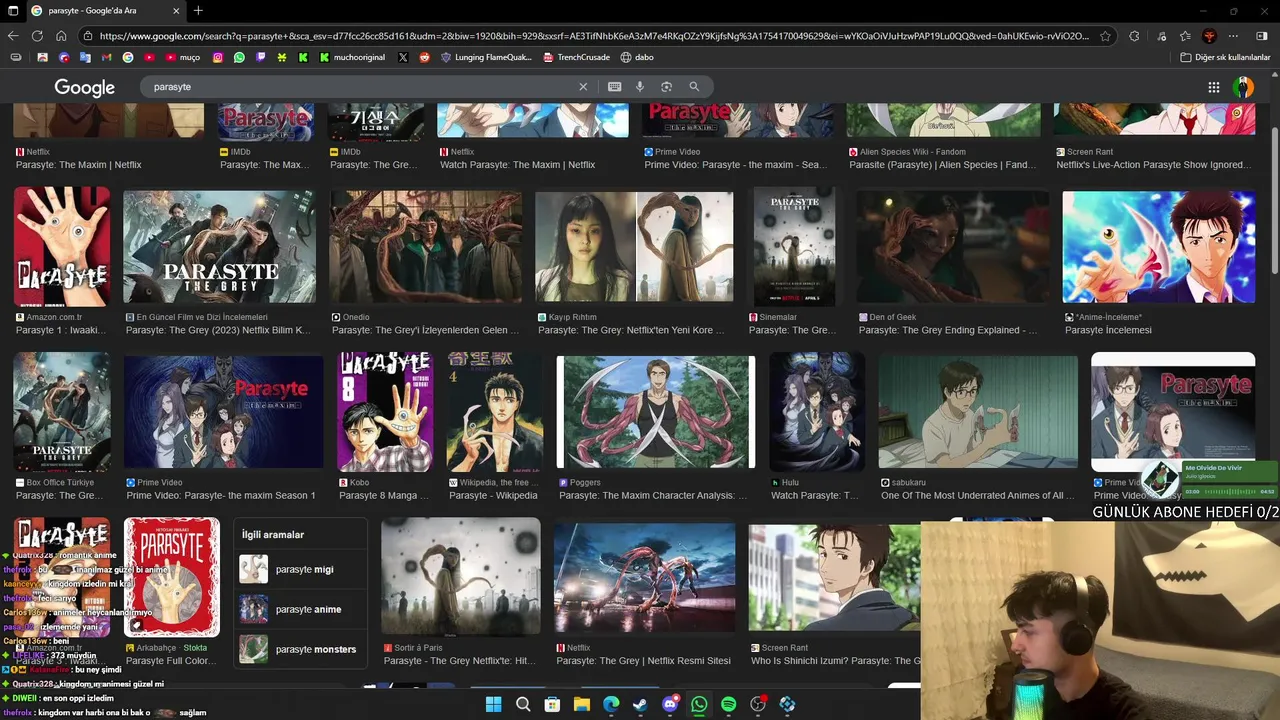1280x720 pixels.
Task: Open browser extensions puzzle icon
Action: (x=1134, y=36)
